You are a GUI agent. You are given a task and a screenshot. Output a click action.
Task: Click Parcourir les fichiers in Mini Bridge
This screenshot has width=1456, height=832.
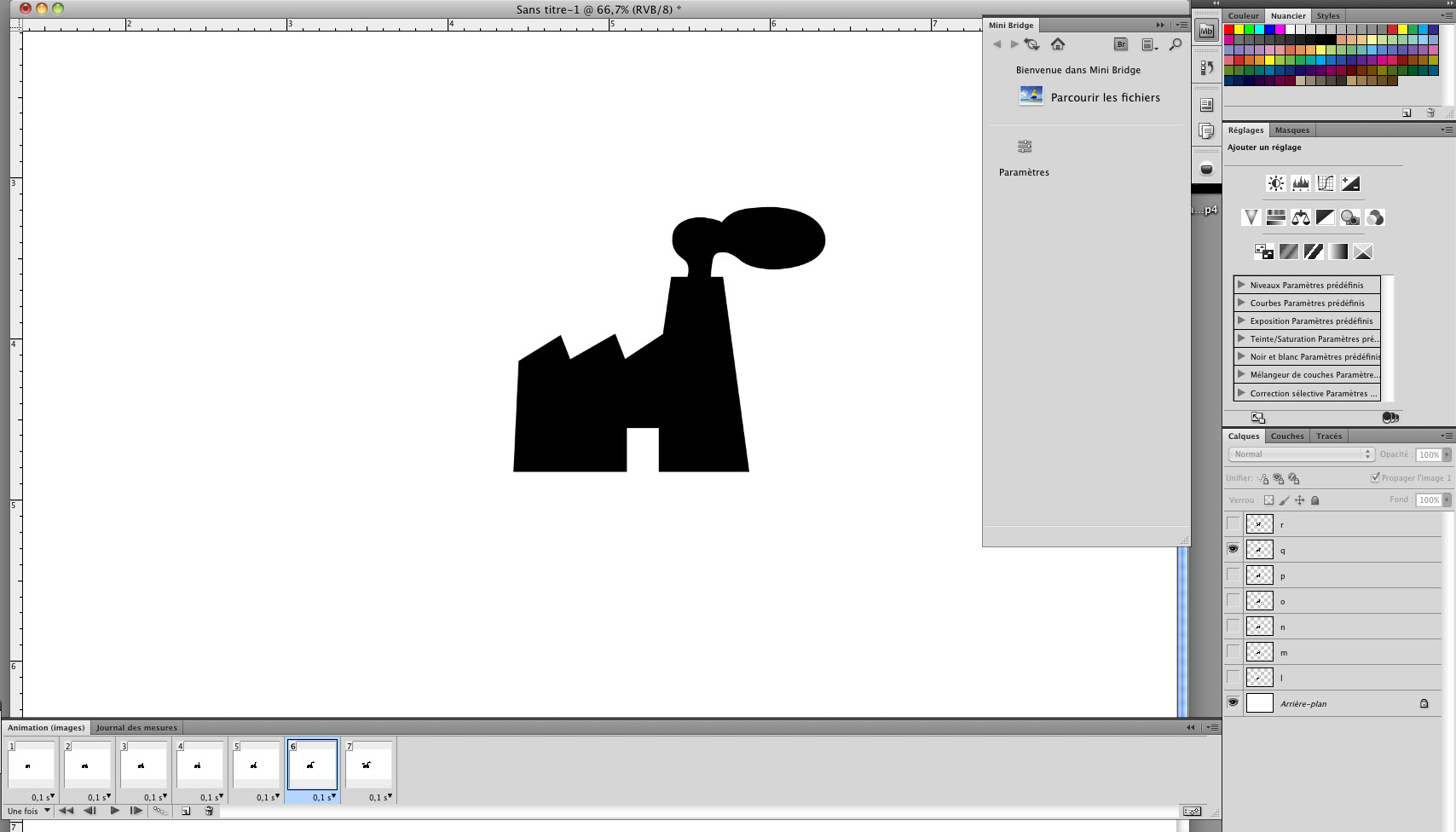(x=1105, y=97)
